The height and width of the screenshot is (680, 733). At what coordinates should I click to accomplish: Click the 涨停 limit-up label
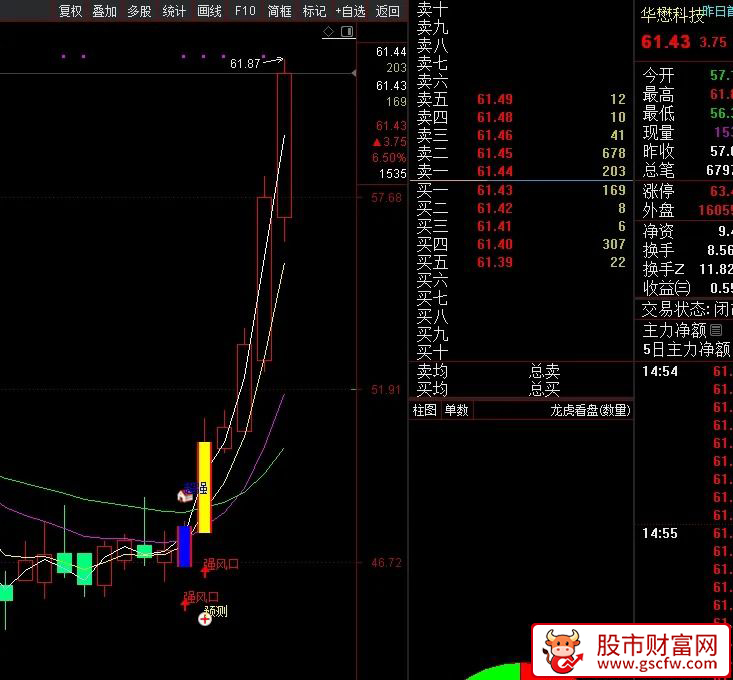click(x=658, y=191)
